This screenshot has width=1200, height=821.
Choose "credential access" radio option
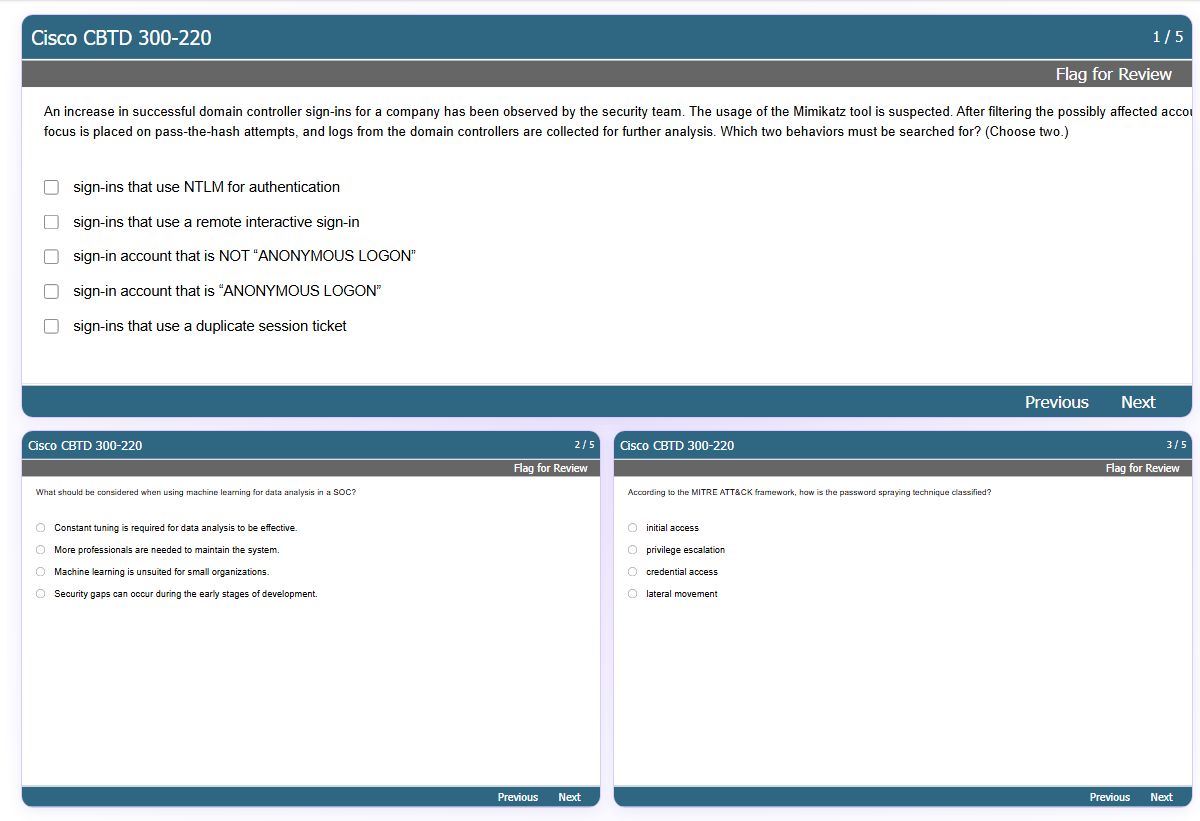click(633, 572)
